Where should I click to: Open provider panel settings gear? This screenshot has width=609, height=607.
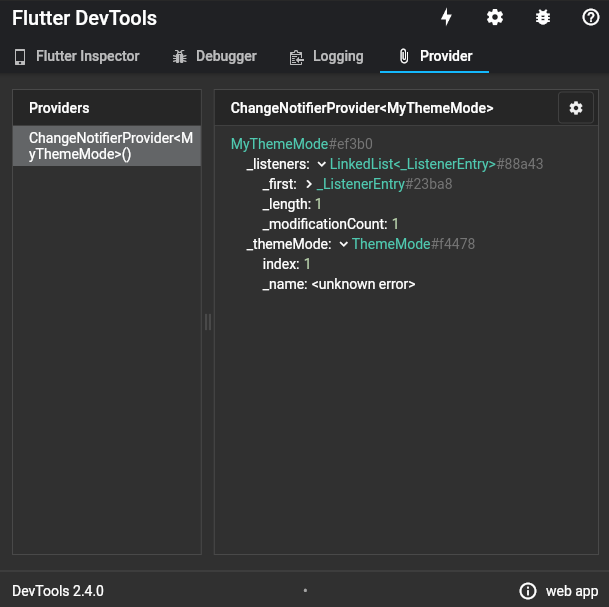tap(576, 108)
